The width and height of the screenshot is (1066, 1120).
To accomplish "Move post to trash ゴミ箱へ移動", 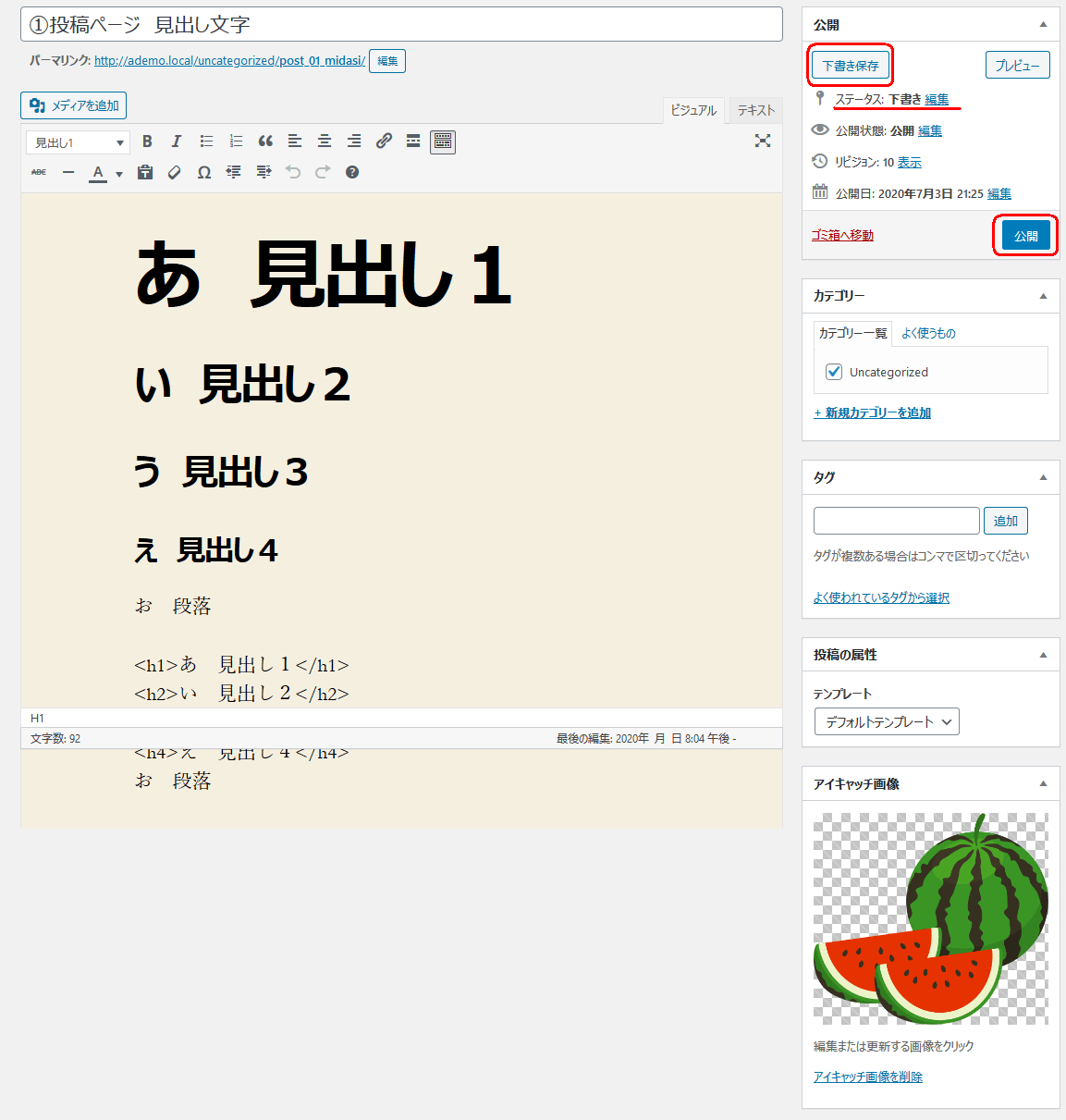I will pyautogui.click(x=842, y=235).
